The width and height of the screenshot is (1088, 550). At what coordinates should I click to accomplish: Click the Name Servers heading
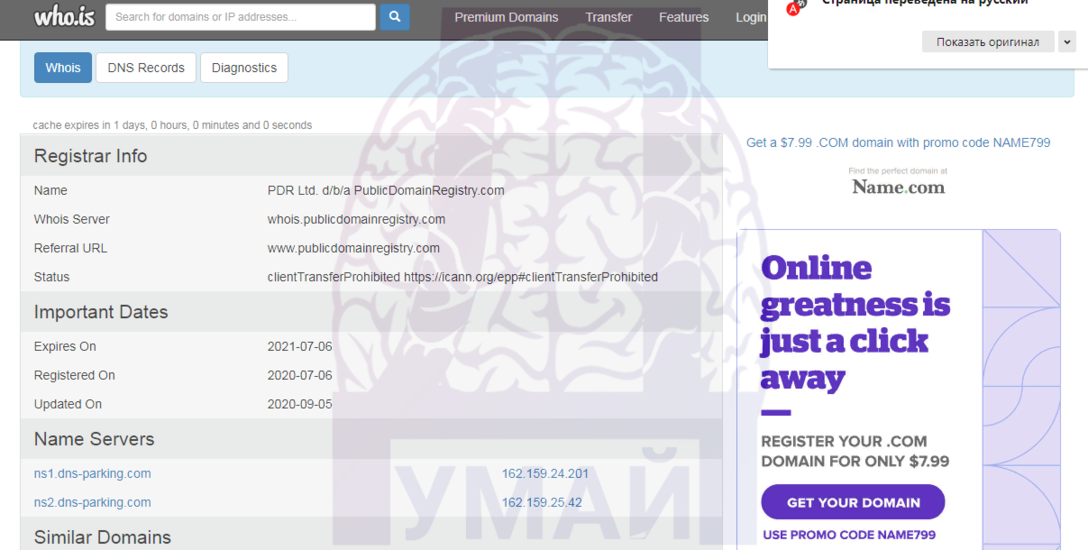(94, 439)
